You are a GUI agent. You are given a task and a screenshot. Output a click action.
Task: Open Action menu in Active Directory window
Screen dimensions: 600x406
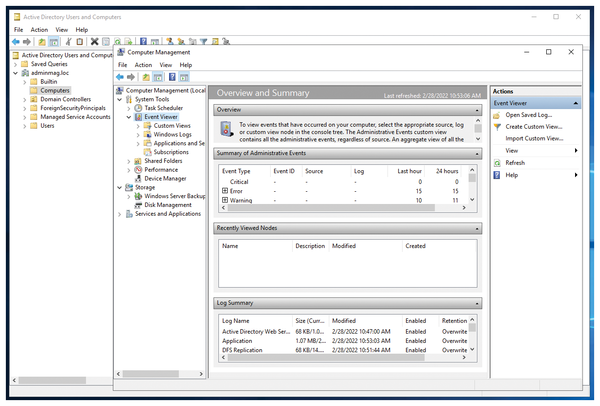point(39,30)
